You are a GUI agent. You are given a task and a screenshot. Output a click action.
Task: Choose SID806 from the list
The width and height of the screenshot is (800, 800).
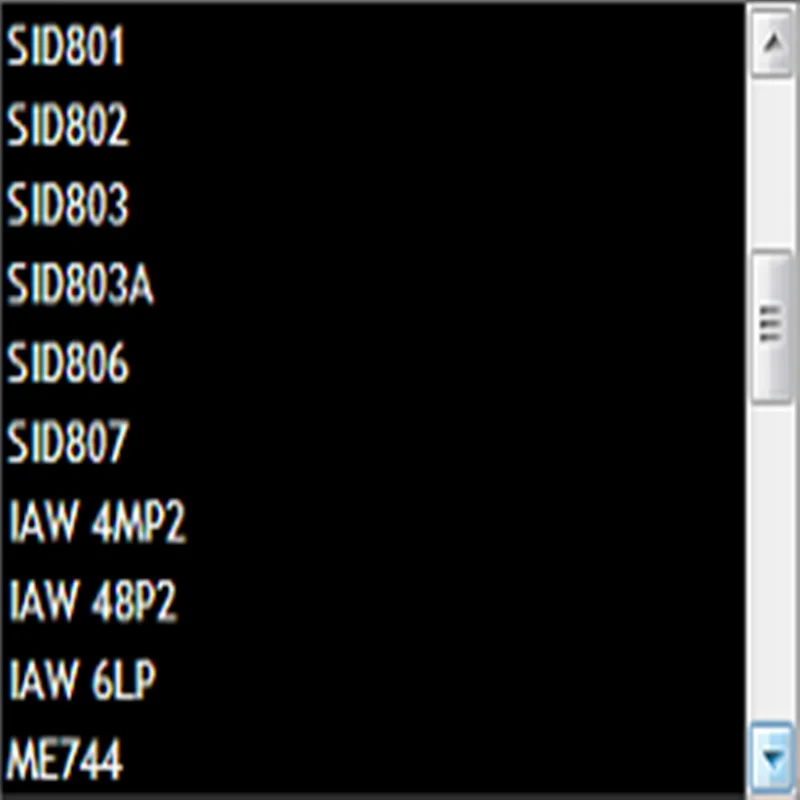[x=67, y=362]
